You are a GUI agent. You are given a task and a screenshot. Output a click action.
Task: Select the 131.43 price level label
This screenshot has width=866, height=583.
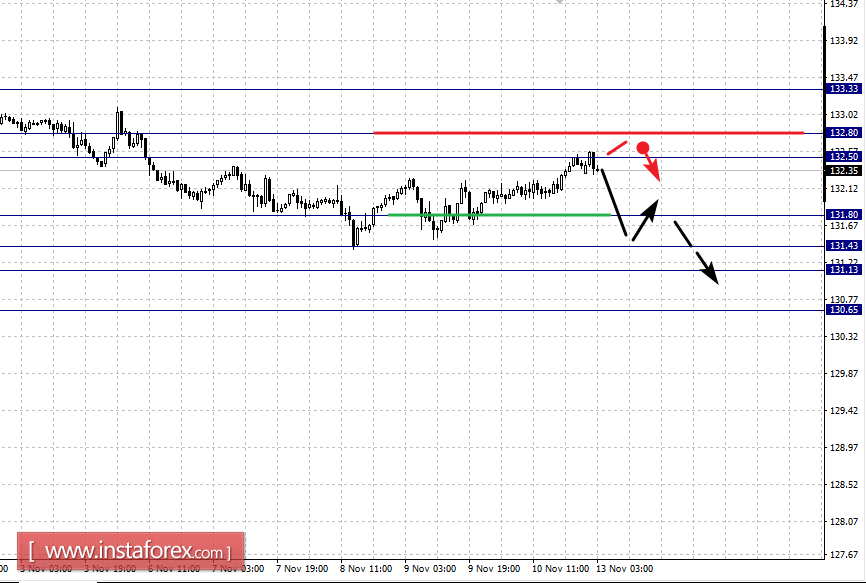[844, 246]
